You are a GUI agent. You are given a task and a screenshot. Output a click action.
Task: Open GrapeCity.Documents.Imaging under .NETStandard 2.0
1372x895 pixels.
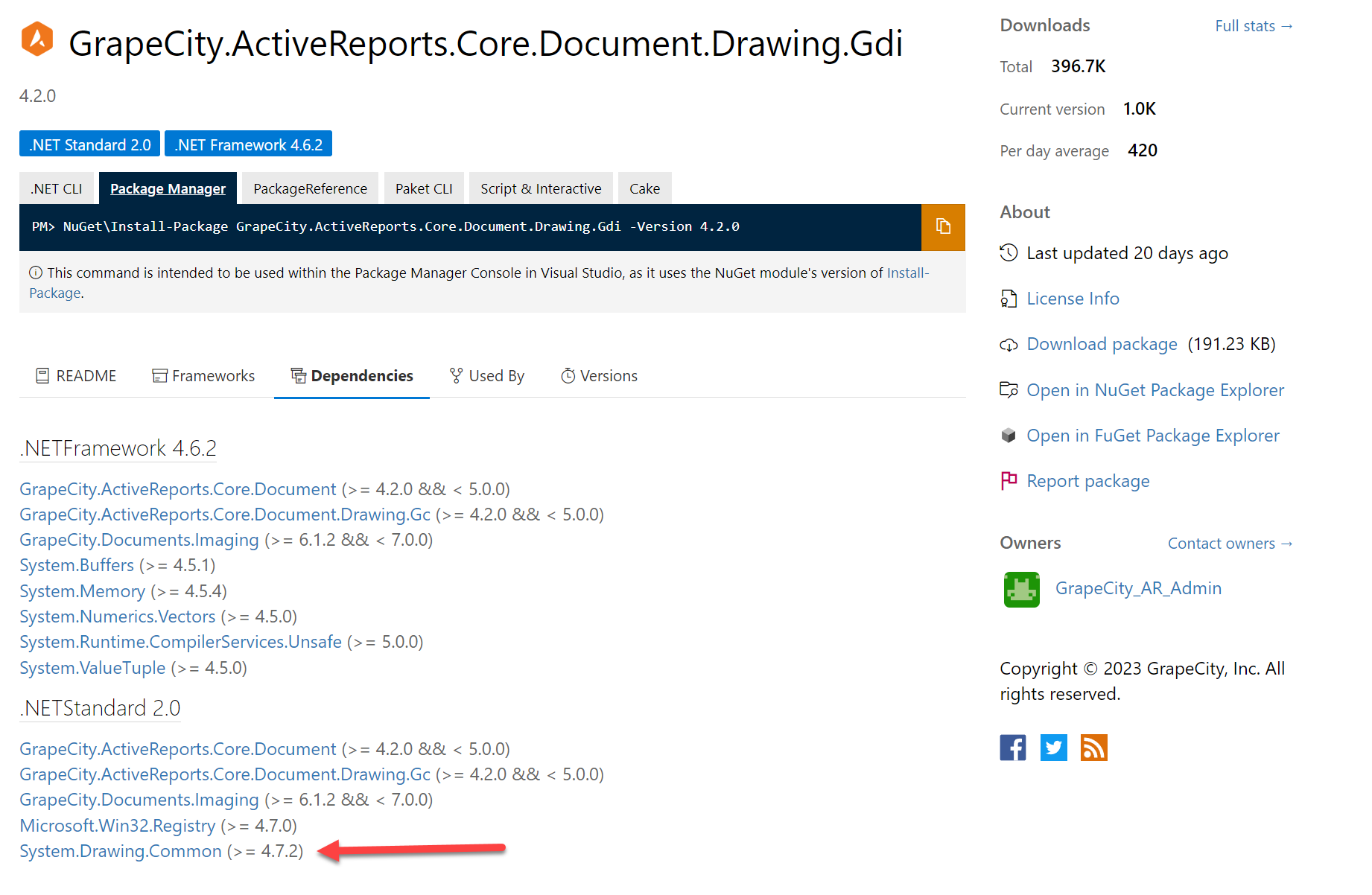(139, 800)
